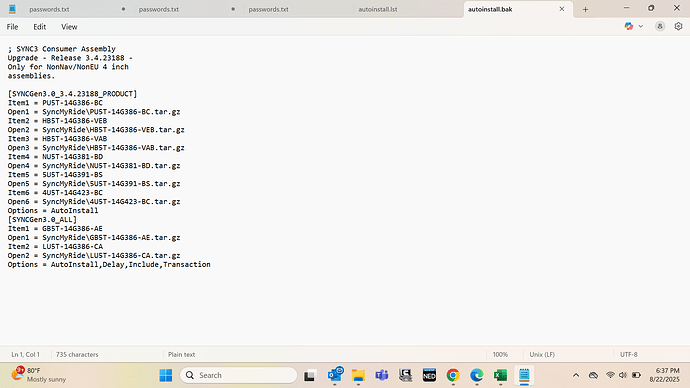Open Outlook from the taskbar
The image size is (690, 388).
click(335, 375)
